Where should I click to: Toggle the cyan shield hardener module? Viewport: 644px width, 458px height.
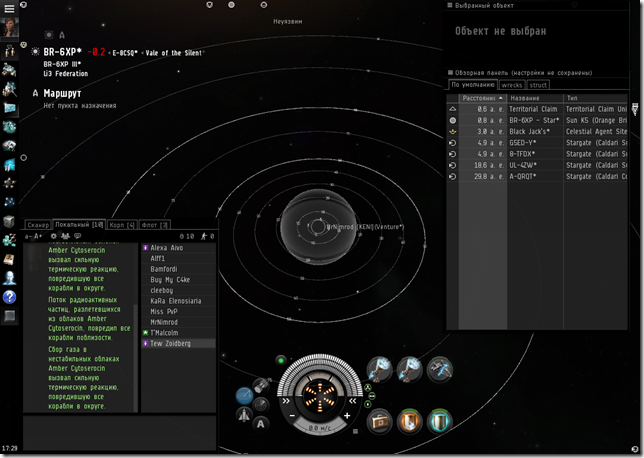click(439, 421)
